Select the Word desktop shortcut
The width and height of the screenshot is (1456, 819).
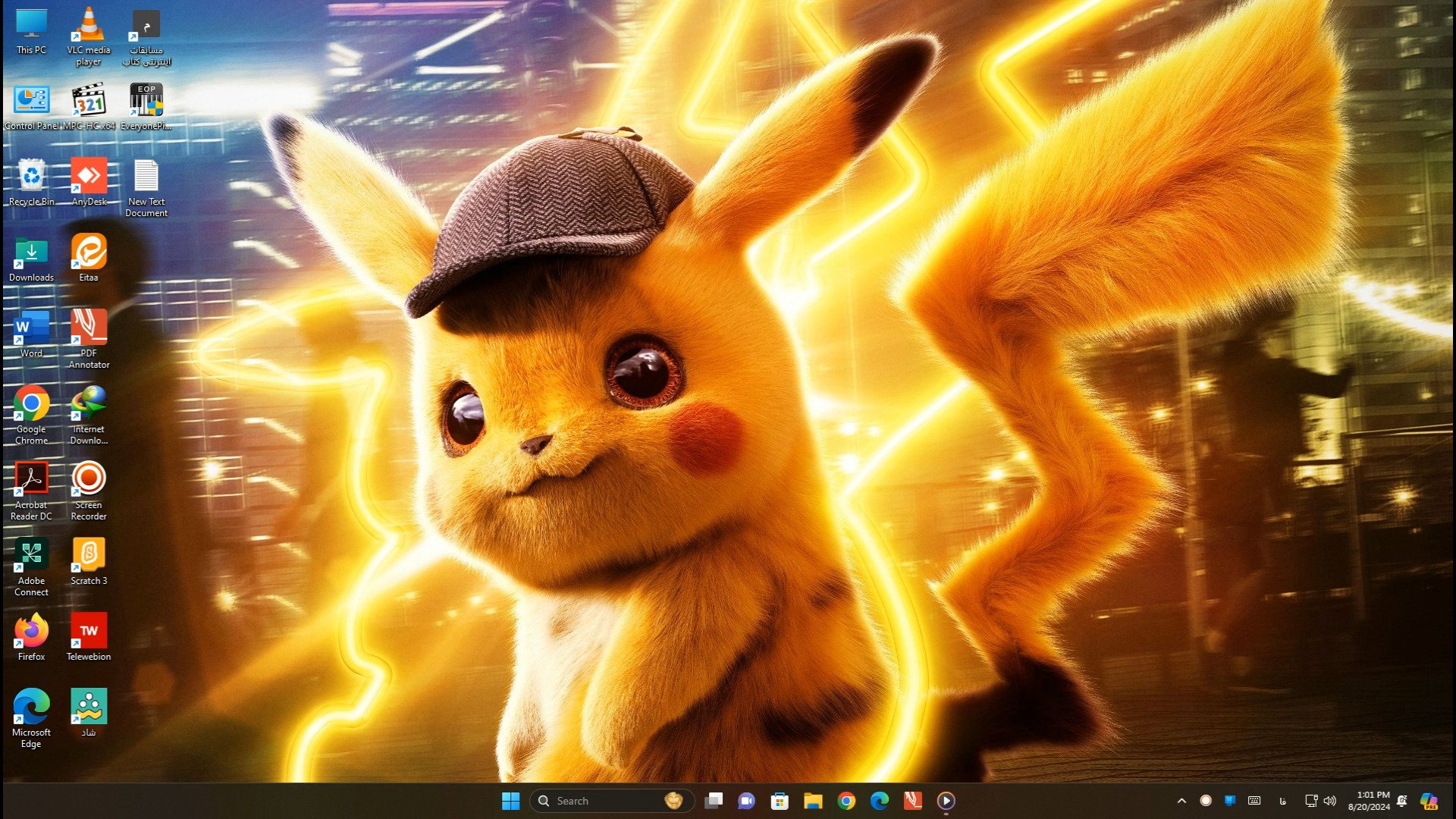point(31,334)
